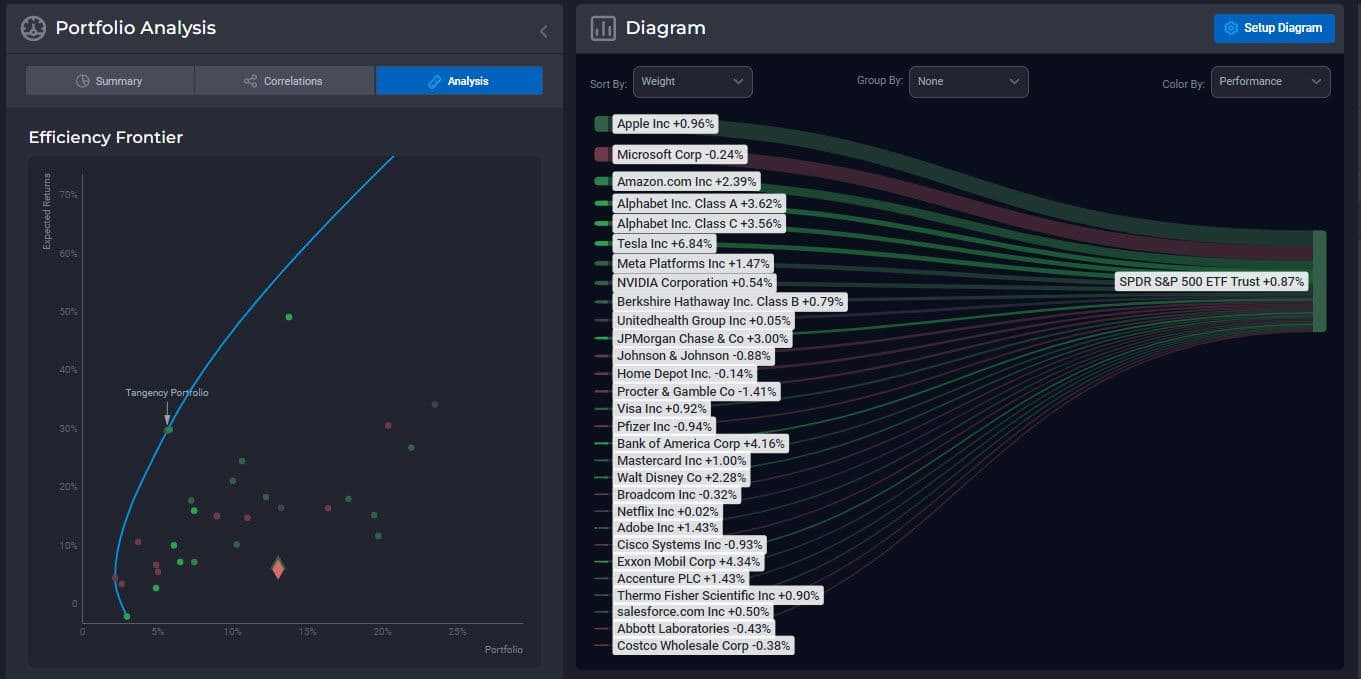Expand the Group By dropdown
The width and height of the screenshot is (1361, 679).
(968, 82)
